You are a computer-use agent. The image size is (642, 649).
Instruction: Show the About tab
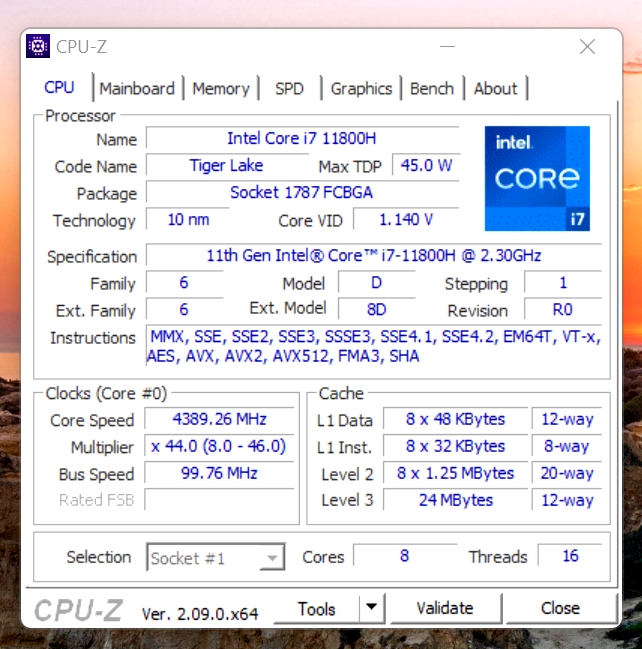(495, 89)
